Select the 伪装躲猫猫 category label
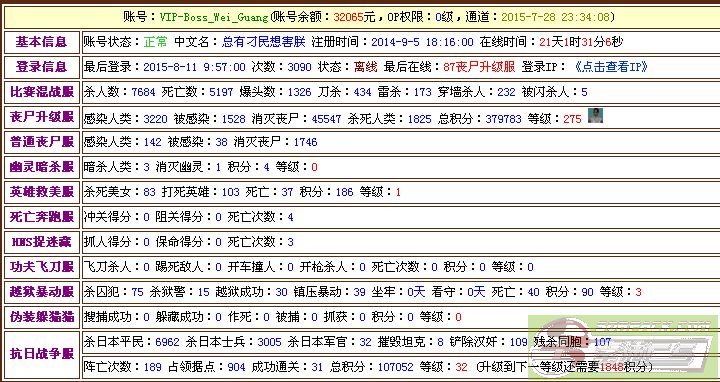The image size is (720, 382). coord(42,316)
